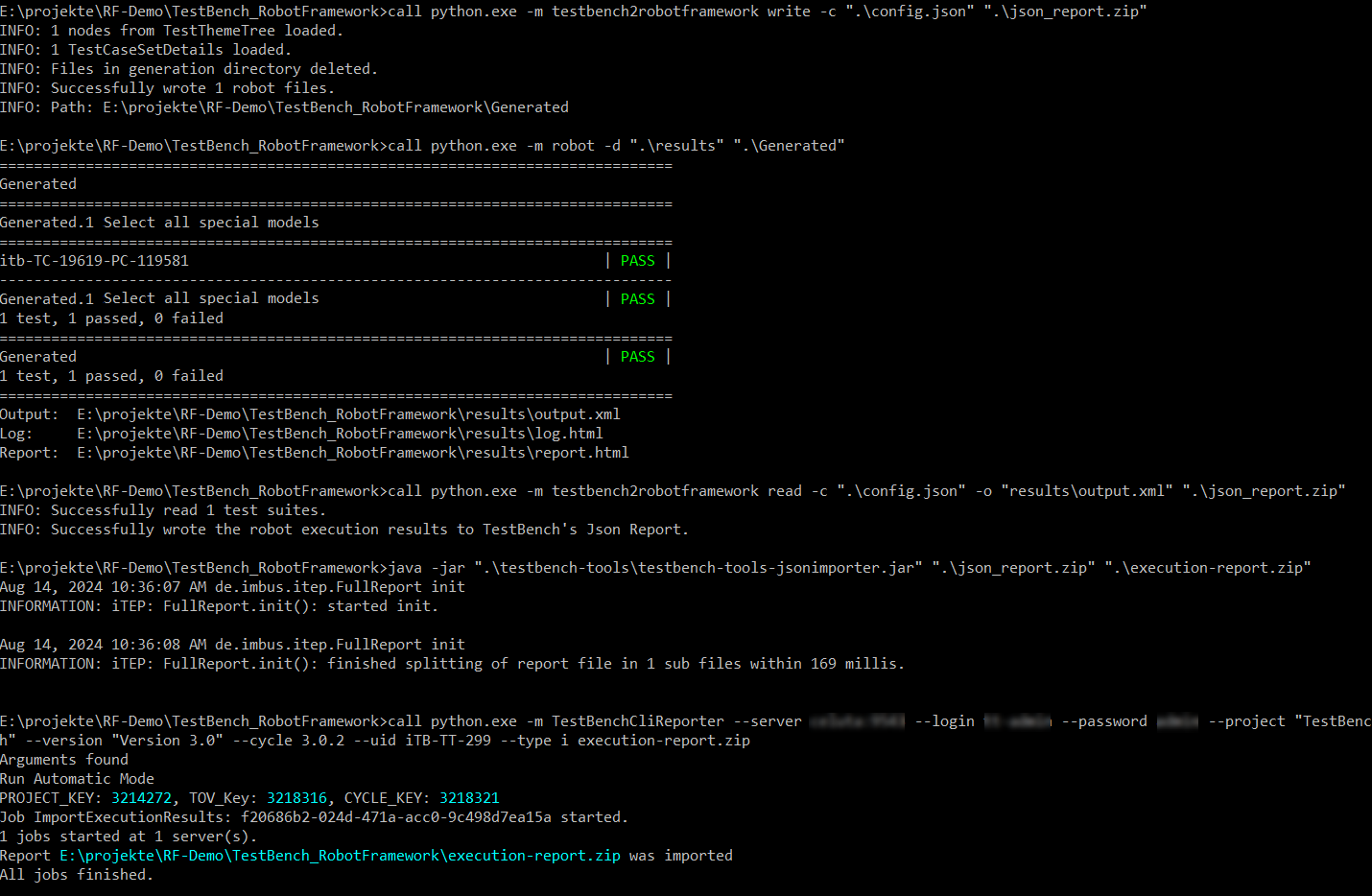Click 'Aug 14, 2024 10:36:07 AM' timestamp line
The image size is (1372, 896).
click(x=232, y=587)
